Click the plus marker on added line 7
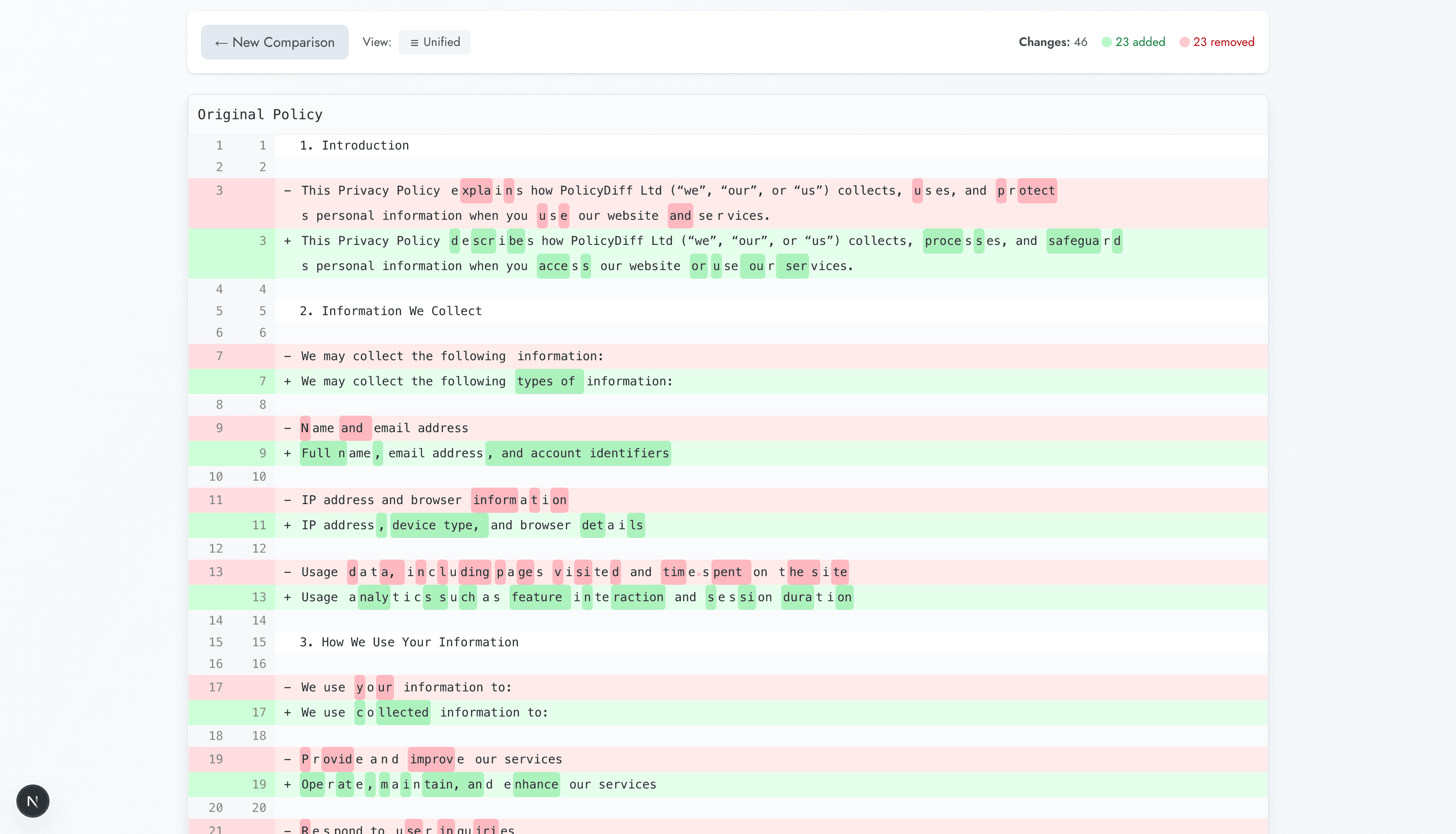 [x=287, y=381]
